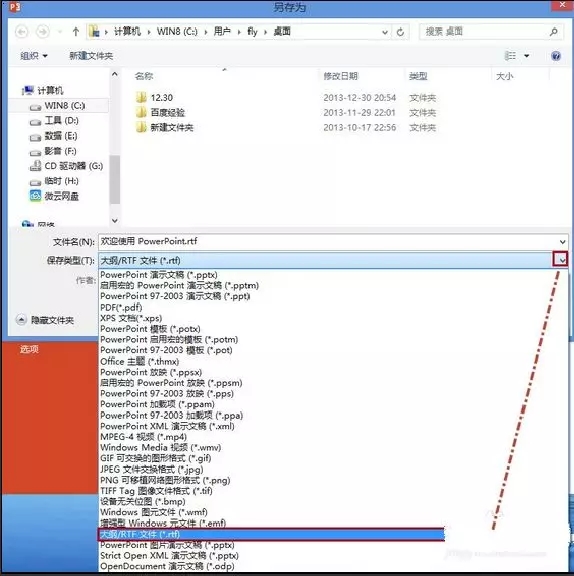Click the Back navigation arrow

pos(22,32)
